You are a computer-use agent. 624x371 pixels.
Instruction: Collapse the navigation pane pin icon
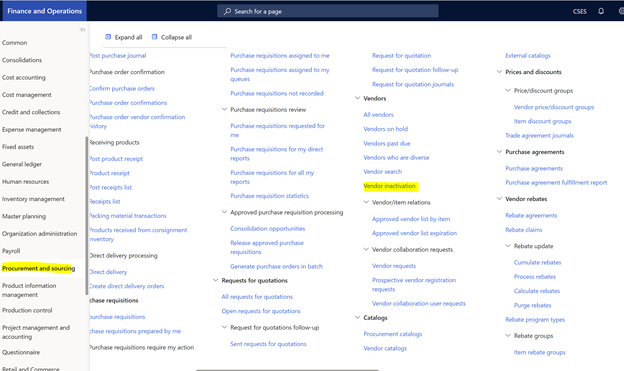(x=82, y=29)
